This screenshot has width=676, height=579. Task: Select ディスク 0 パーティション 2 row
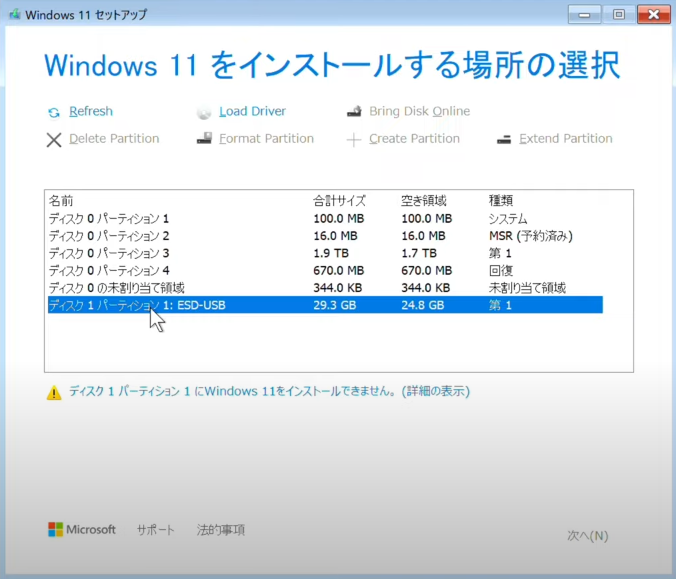pos(325,236)
